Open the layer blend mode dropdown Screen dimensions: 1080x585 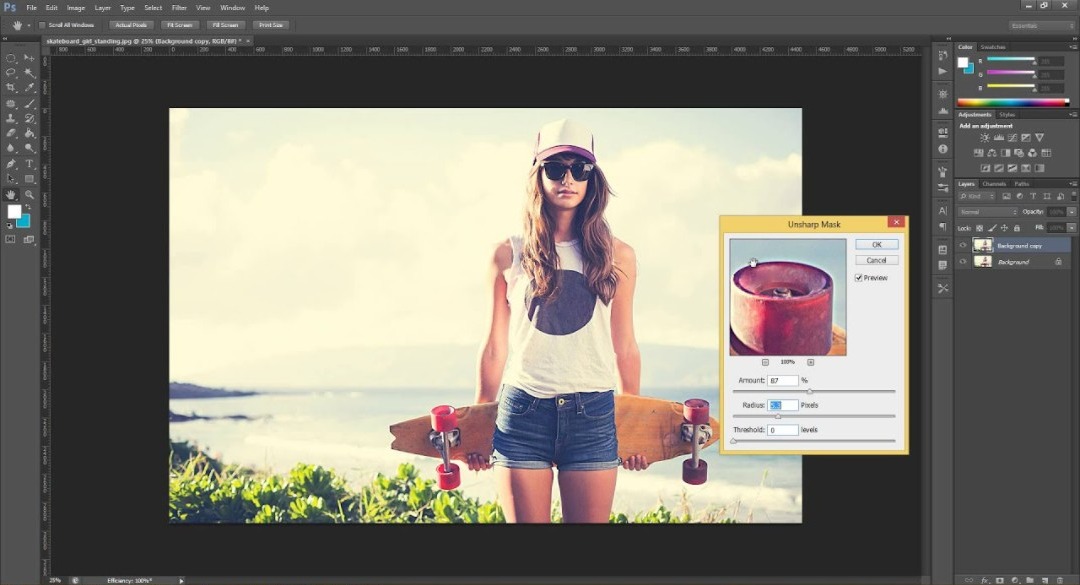[988, 212]
